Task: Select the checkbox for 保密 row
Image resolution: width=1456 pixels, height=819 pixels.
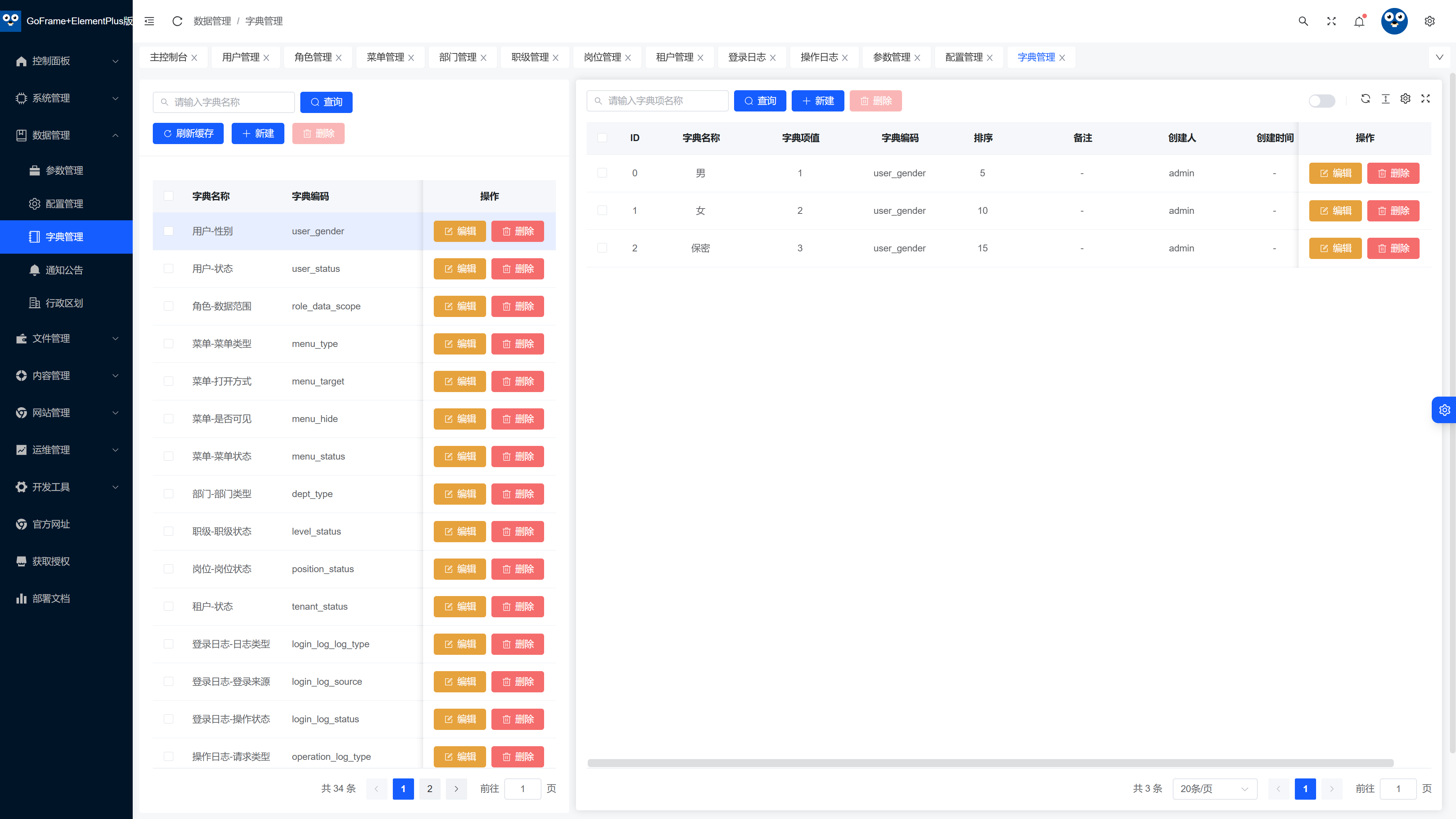Action: point(602,248)
